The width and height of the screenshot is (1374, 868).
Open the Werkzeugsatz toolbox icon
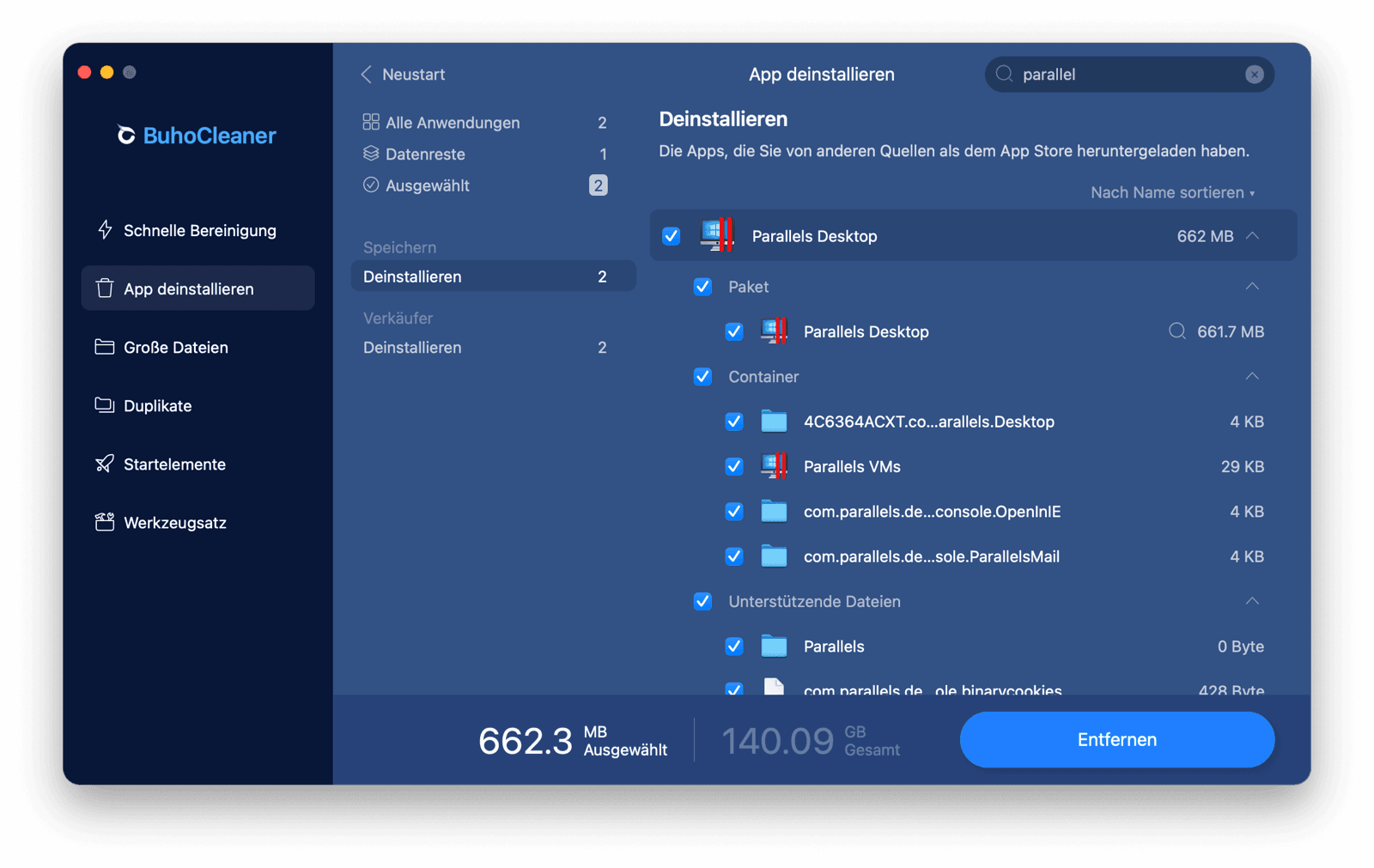tap(103, 522)
